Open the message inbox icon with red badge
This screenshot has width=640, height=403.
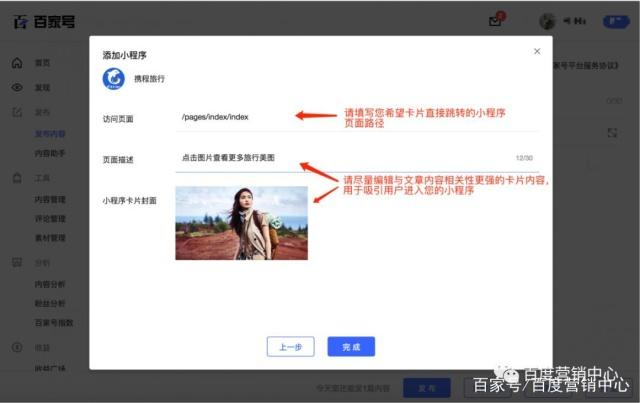[x=495, y=21]
